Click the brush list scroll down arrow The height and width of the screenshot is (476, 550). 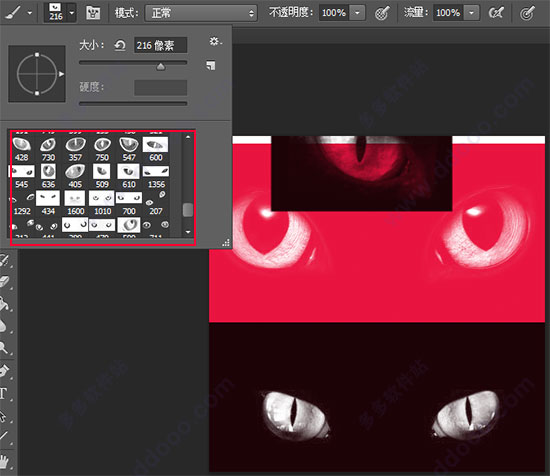[188, 232]
